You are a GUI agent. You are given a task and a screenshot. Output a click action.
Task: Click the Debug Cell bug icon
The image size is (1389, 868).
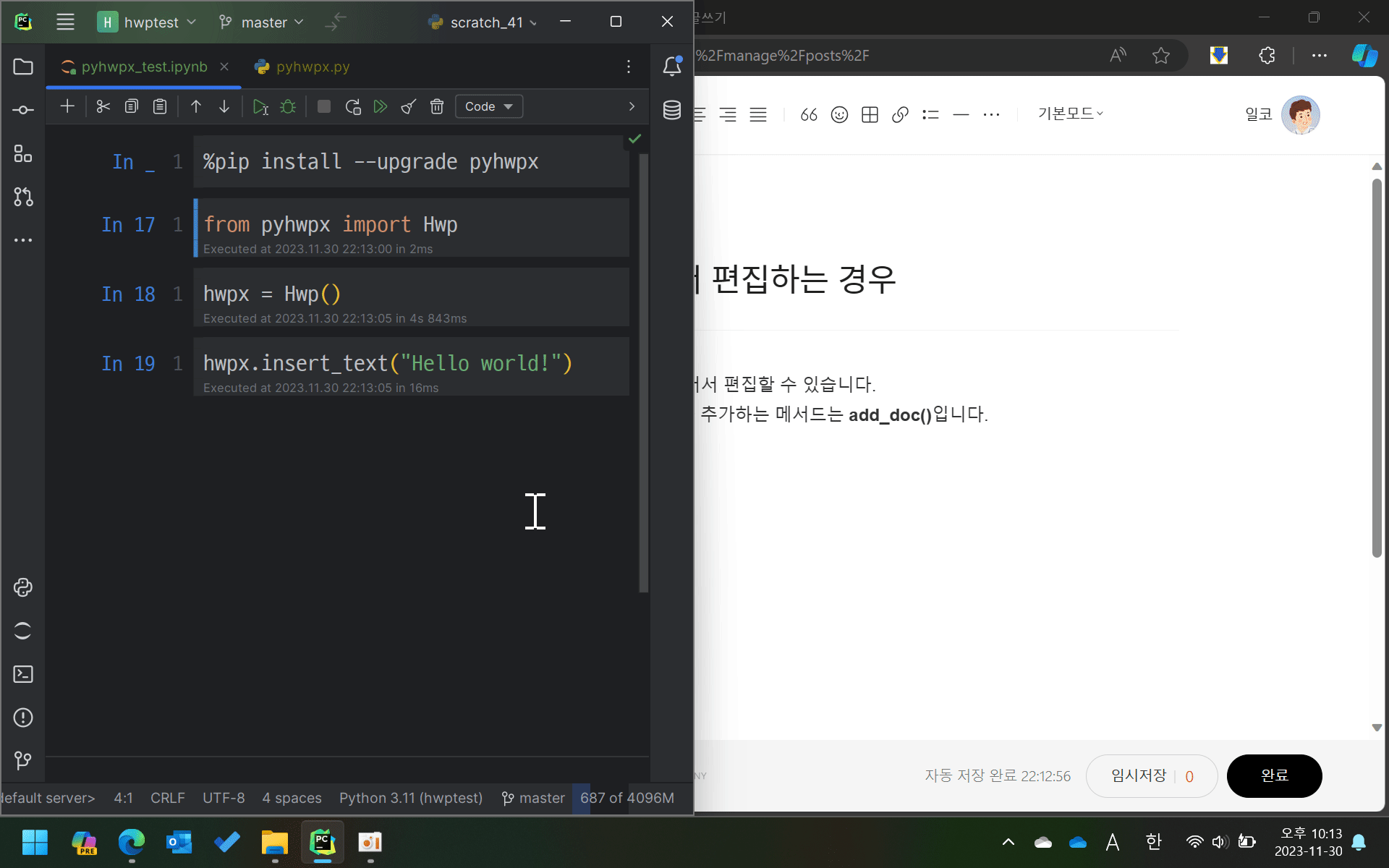[x=288, y=107]
